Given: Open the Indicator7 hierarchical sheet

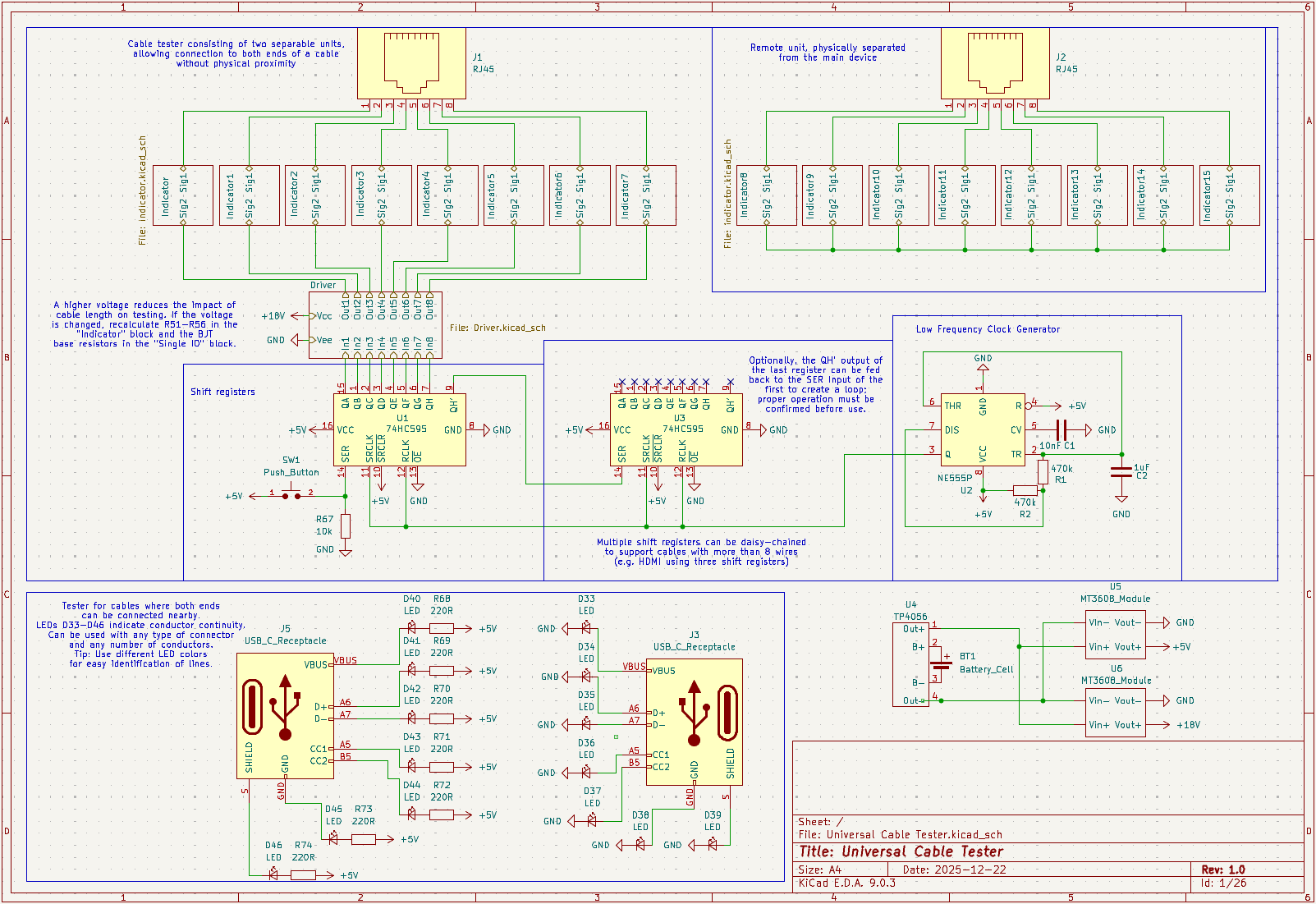Looking at the screenshot, I should (x=646, y=195).
